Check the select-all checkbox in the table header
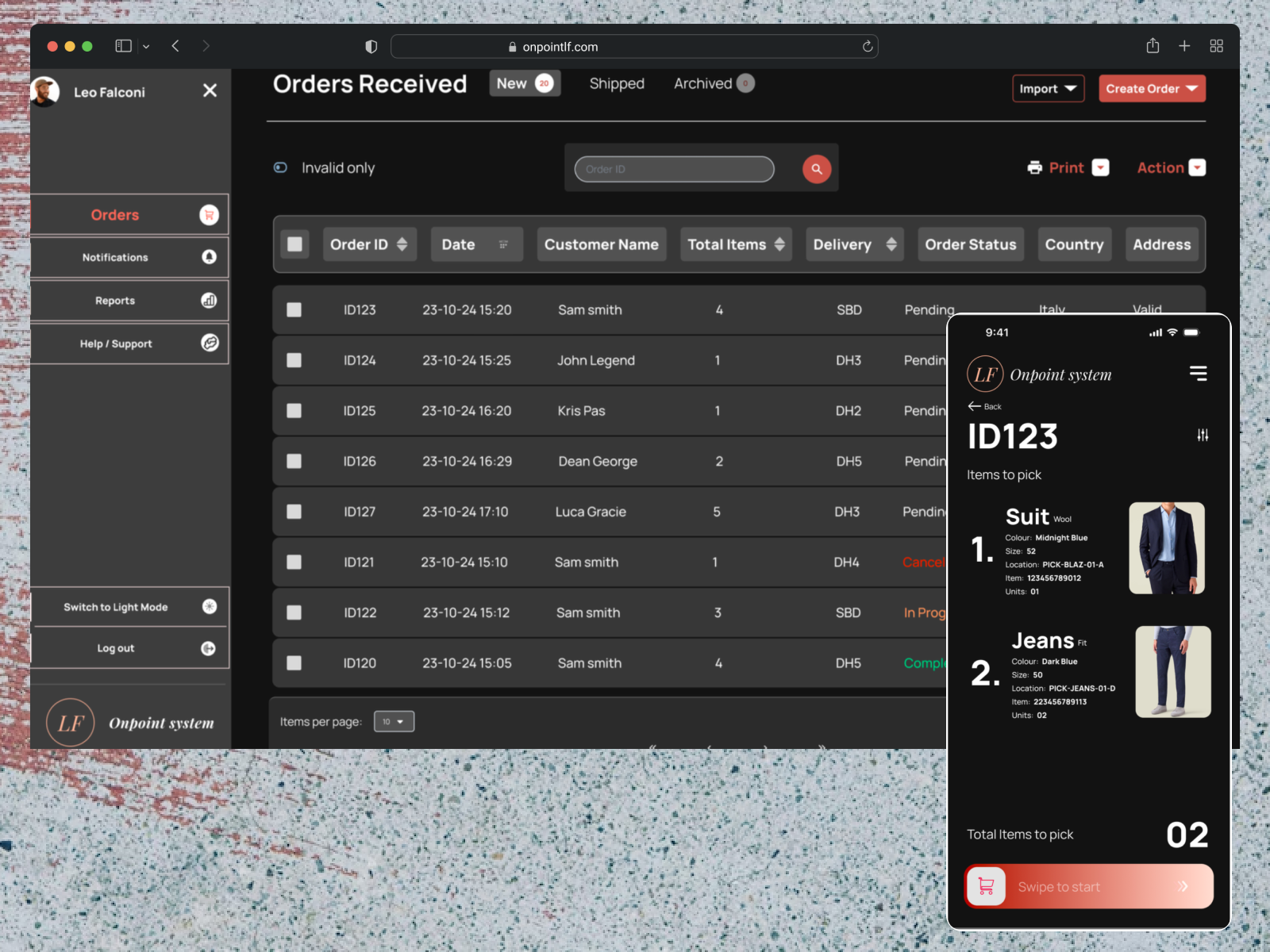1270x952 pixels. pos(294,244)
